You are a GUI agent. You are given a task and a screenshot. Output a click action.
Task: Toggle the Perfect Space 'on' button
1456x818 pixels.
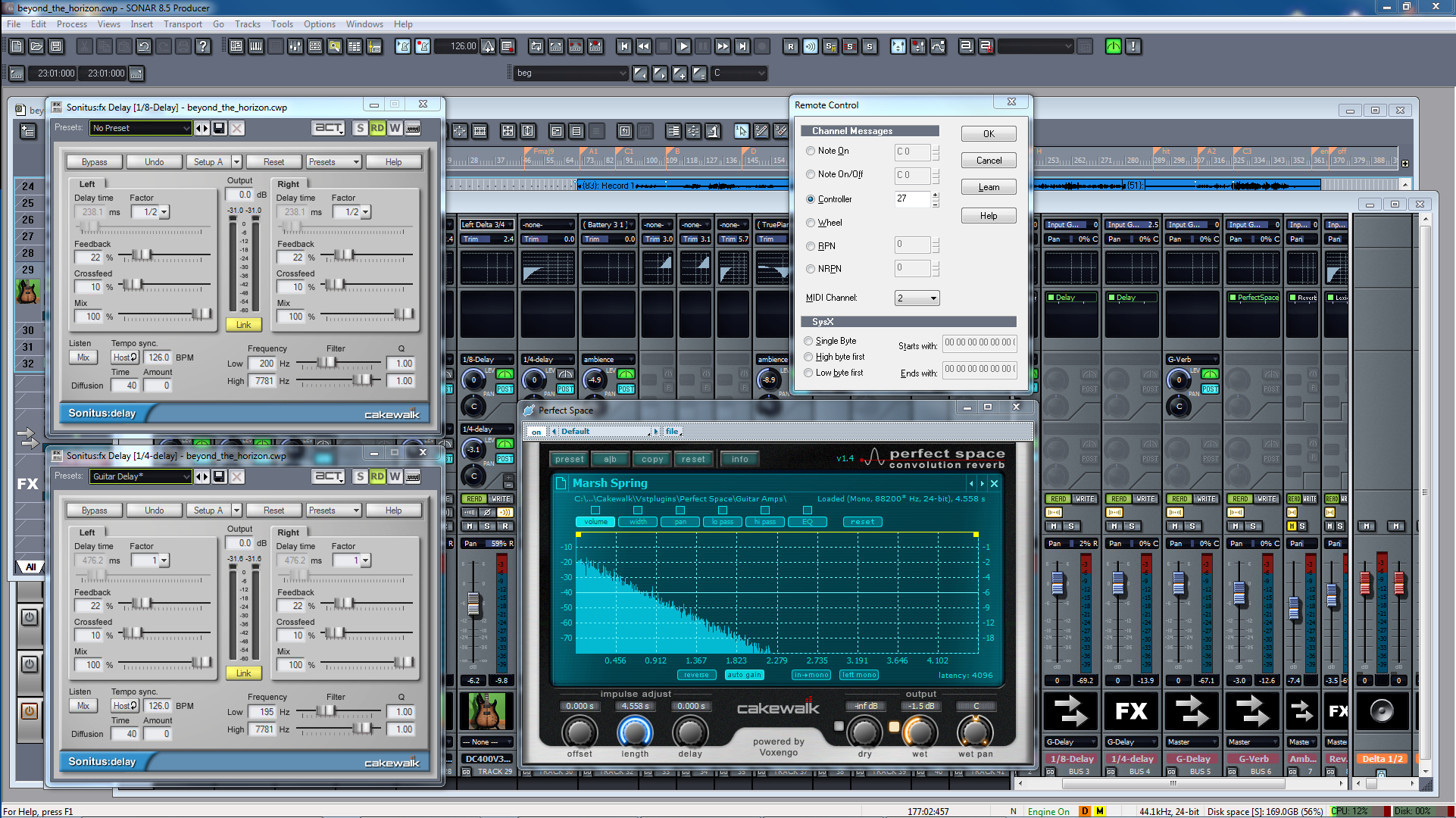(536, 432)
